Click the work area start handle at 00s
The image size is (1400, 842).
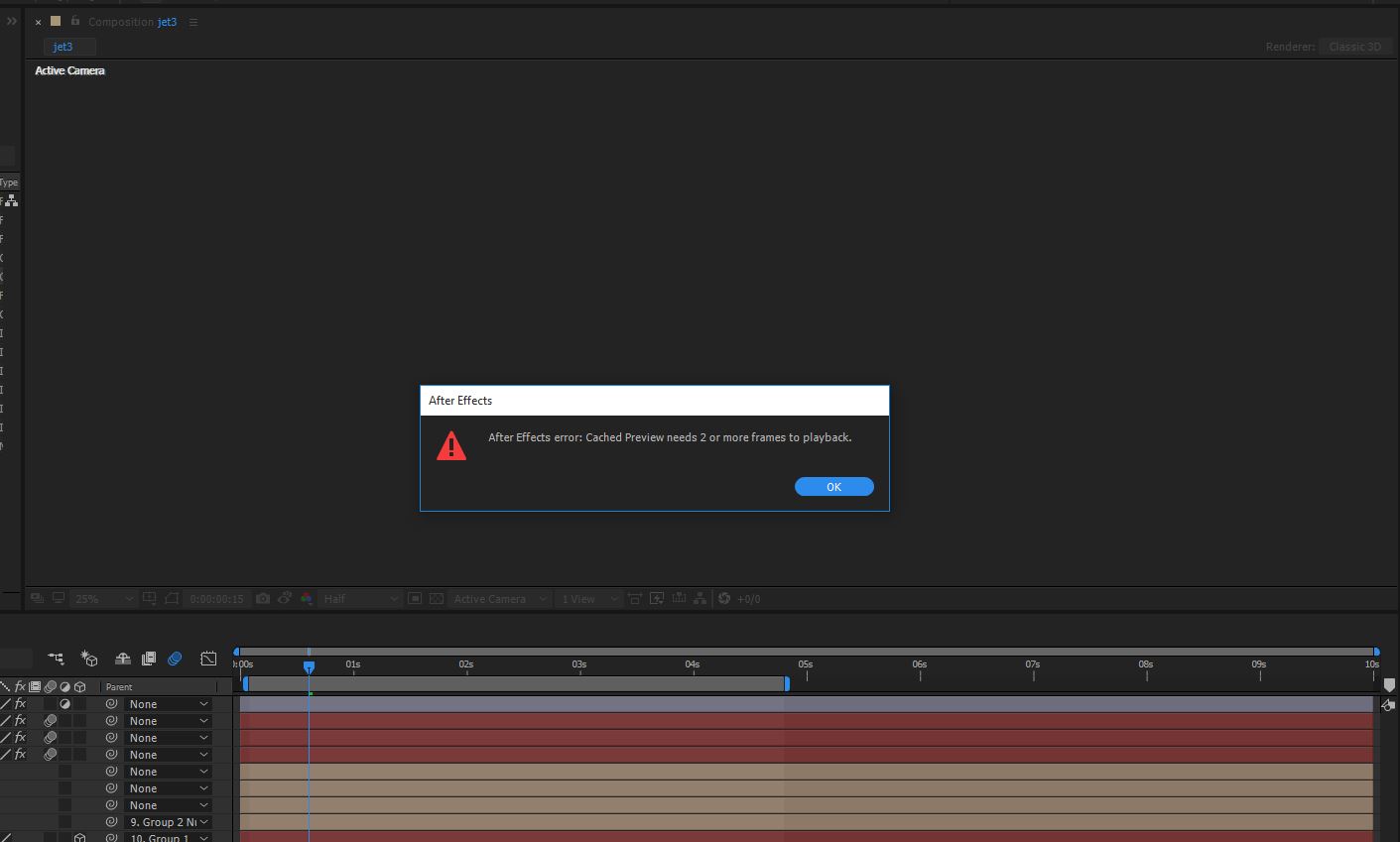pyautogui.click(x=246, y=683)
